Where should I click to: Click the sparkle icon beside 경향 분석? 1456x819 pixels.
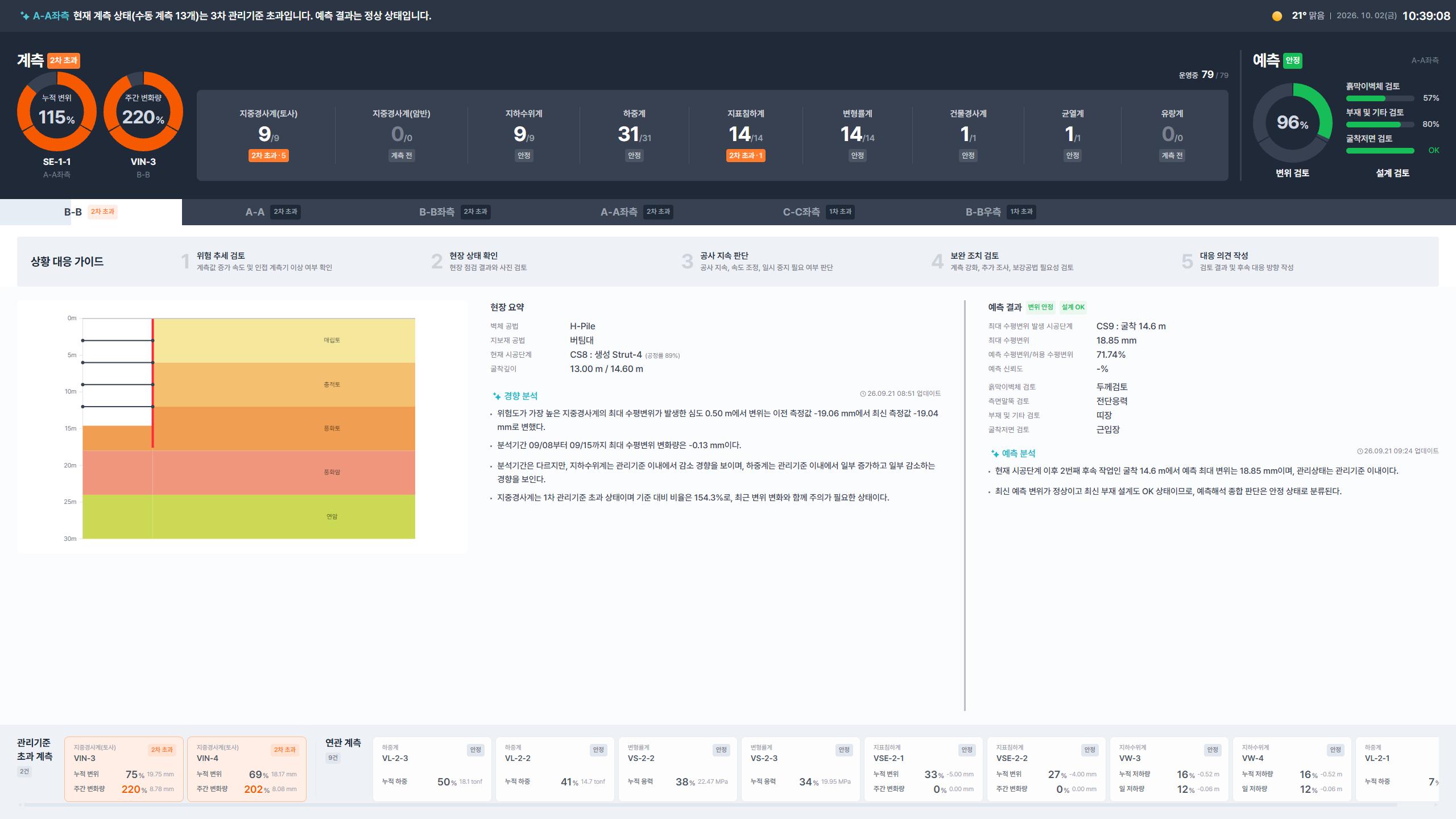pyautogui.click(x=497, y=396)
